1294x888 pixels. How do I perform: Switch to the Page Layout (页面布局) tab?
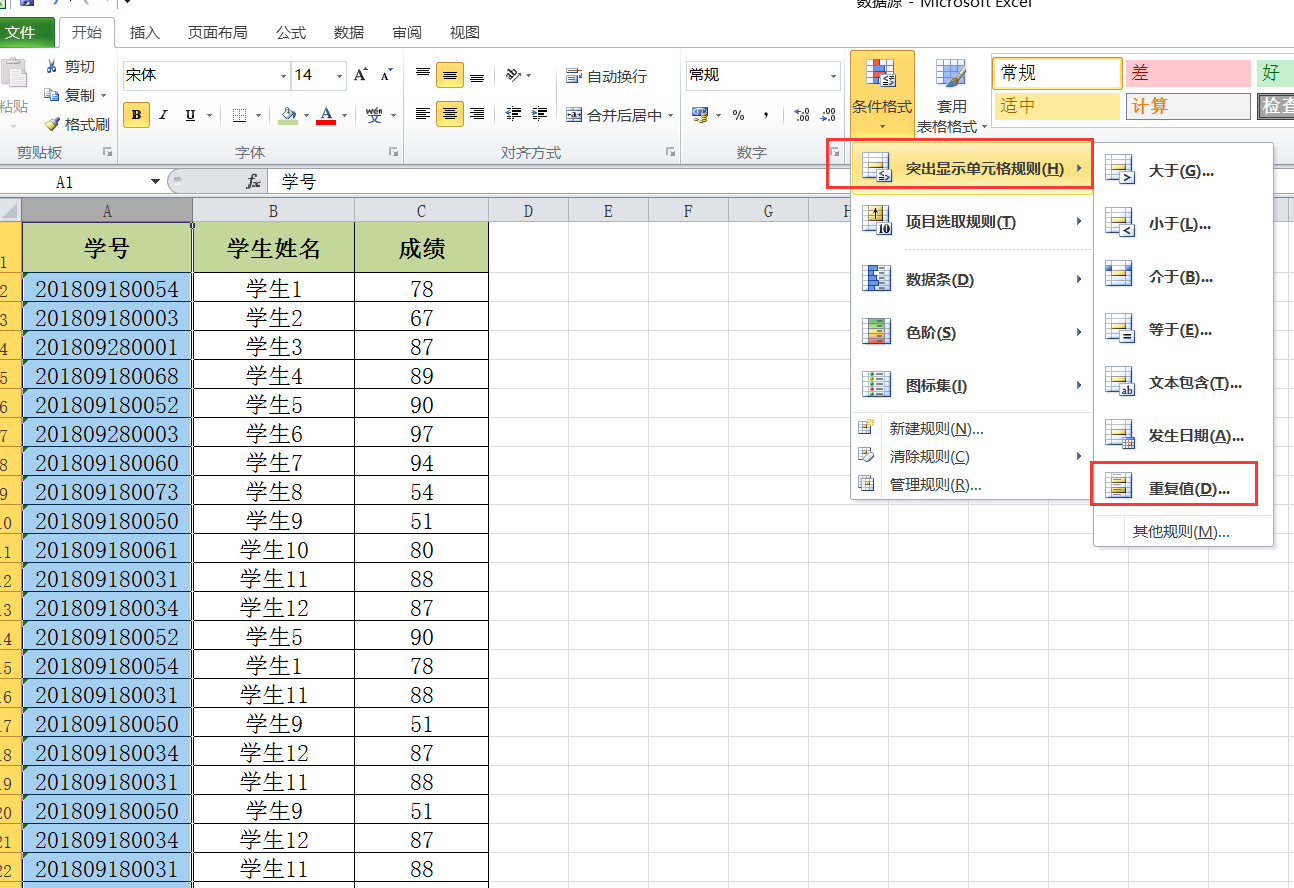point(217,32)
